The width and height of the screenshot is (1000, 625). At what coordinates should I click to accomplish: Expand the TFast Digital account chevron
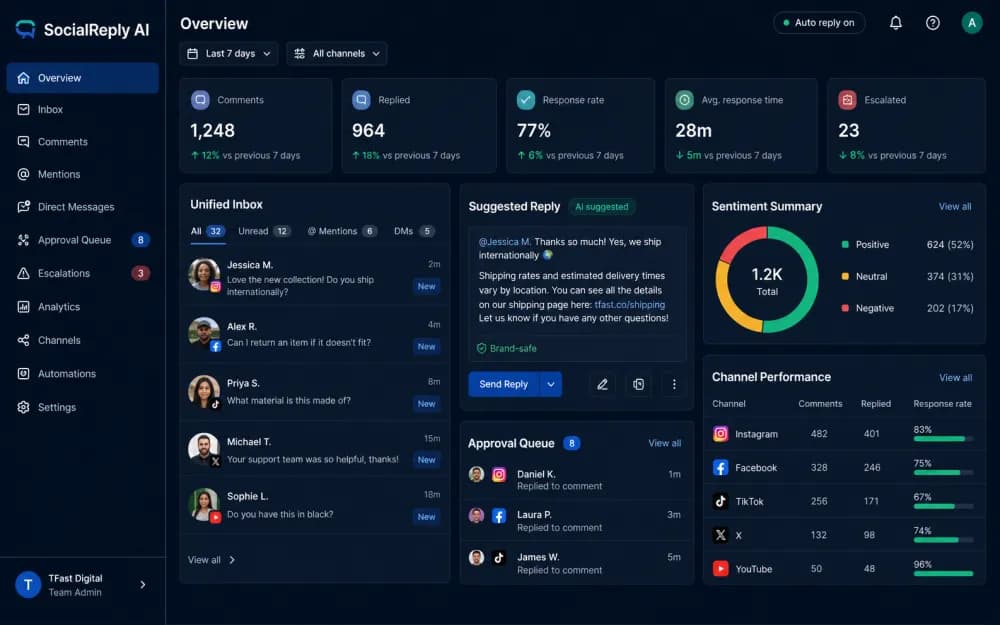[x=143, y=584]
